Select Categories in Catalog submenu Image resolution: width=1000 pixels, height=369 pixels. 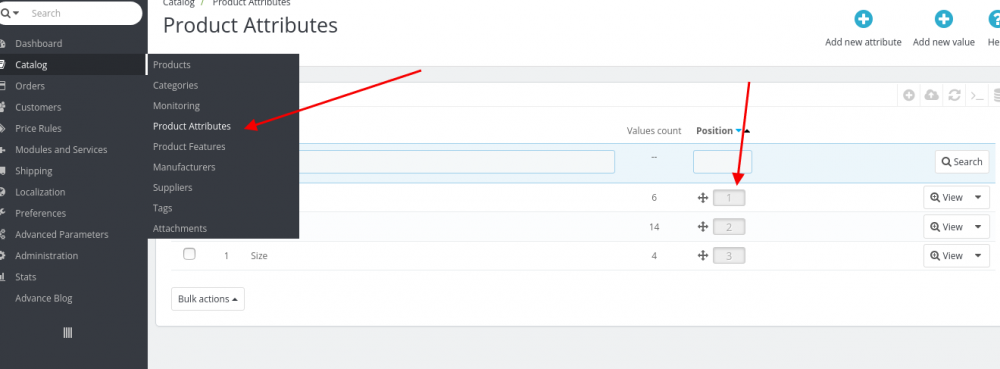(x=175, y=85)
